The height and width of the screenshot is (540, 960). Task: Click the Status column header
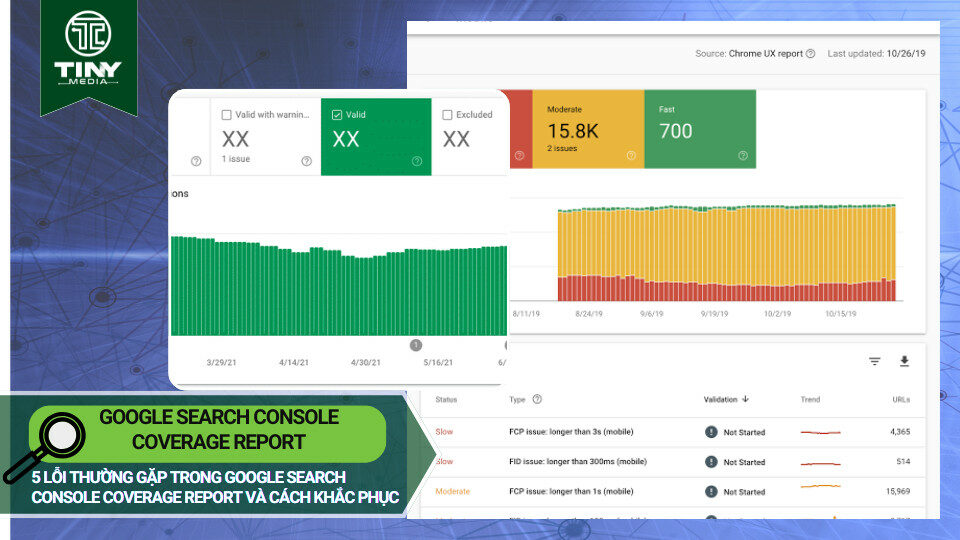[x=446, y=400]
